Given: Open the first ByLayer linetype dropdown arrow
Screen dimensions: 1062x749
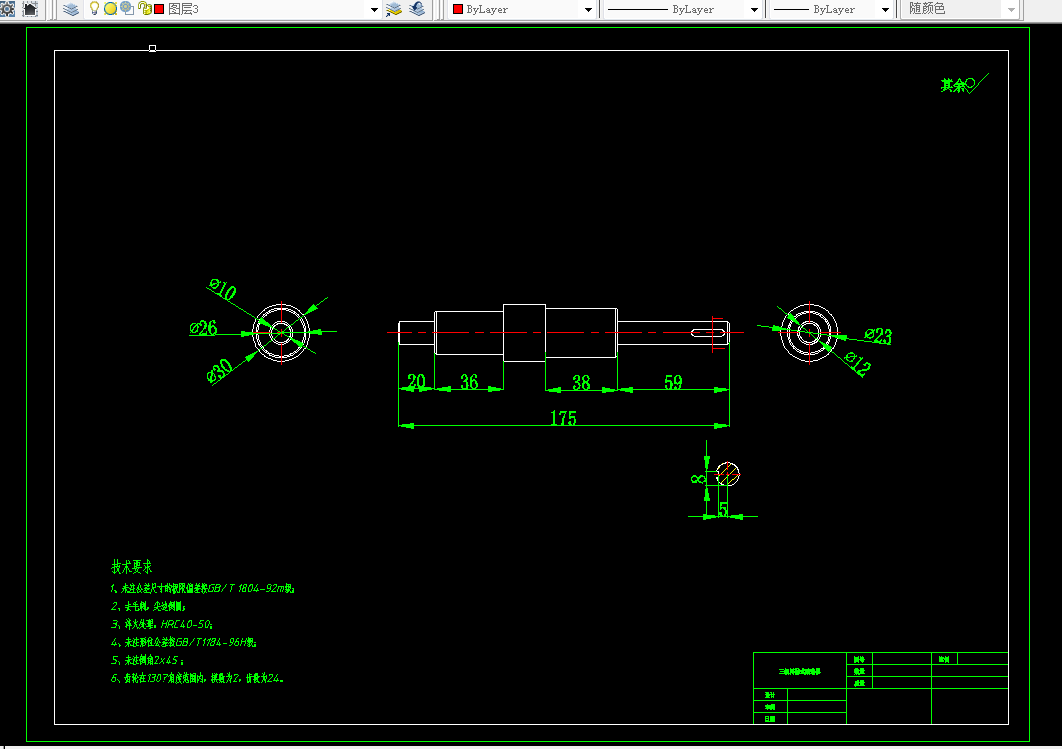Looking at the screenshot, I should point(754,9).
